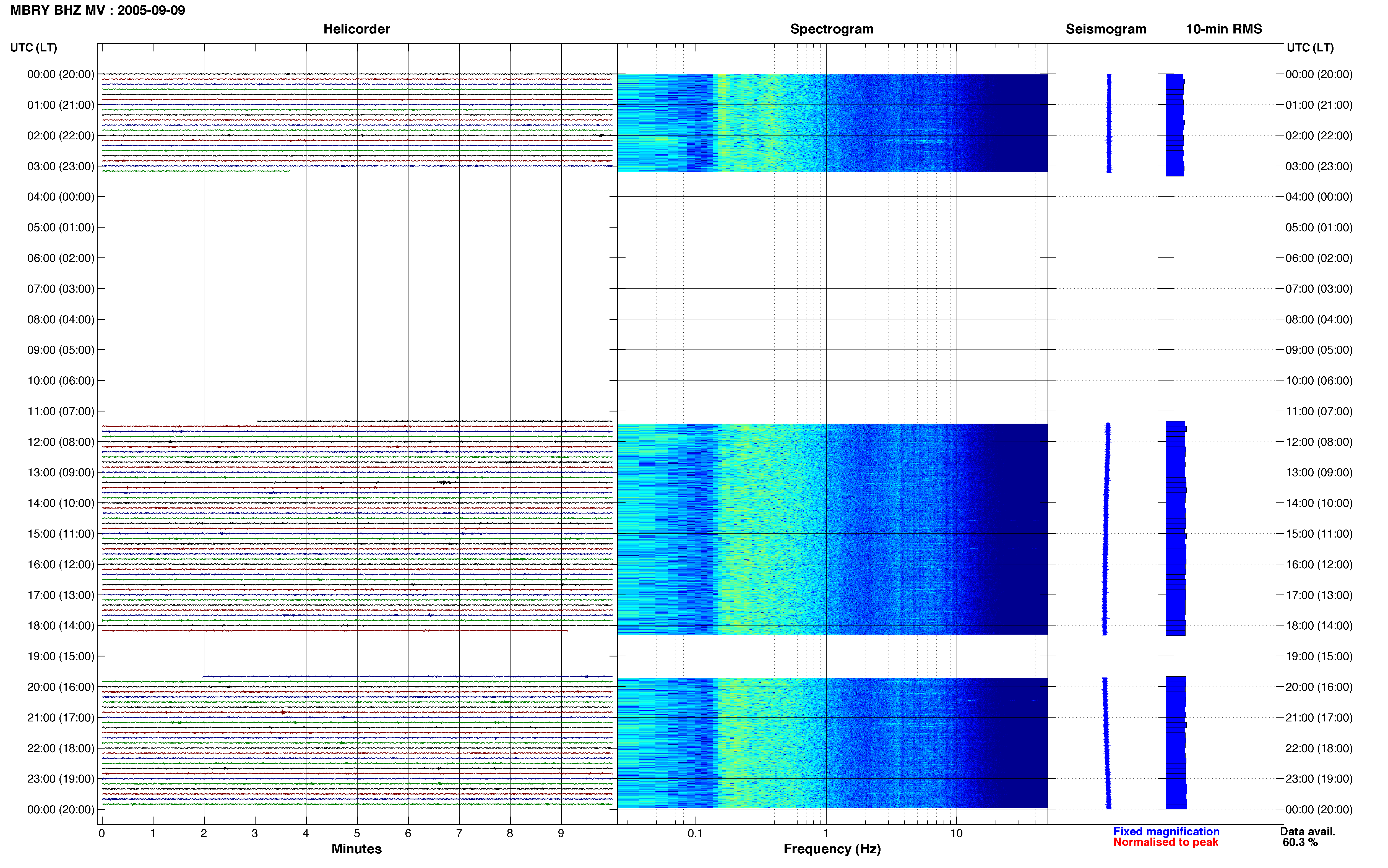Click '20:00 (16:00)' on the RMS time axis
The width and height of the screenshot is (1388, 868).
(1319, 687)
